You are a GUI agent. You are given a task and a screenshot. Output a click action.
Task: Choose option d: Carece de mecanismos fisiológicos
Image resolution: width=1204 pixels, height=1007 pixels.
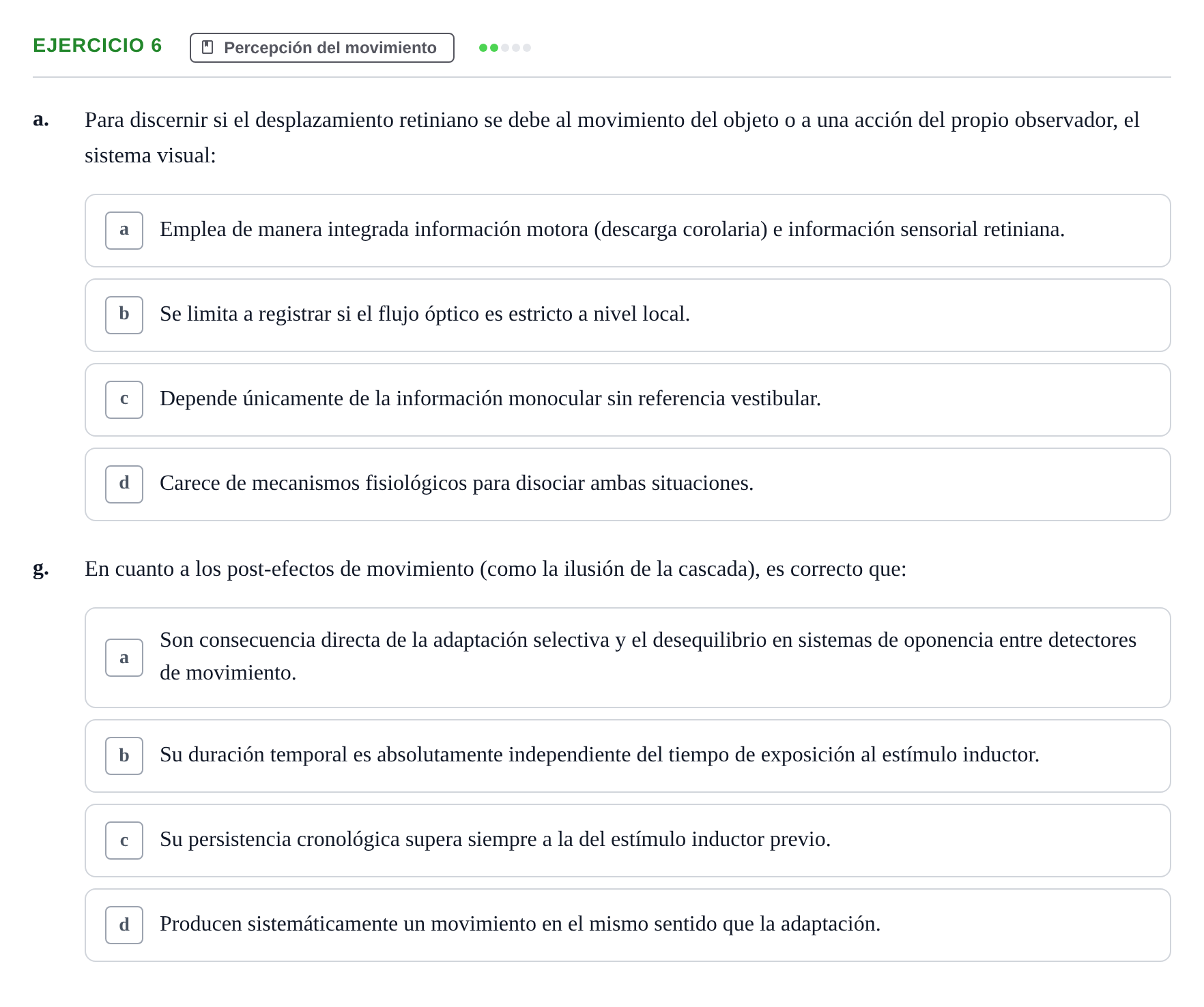627,484
